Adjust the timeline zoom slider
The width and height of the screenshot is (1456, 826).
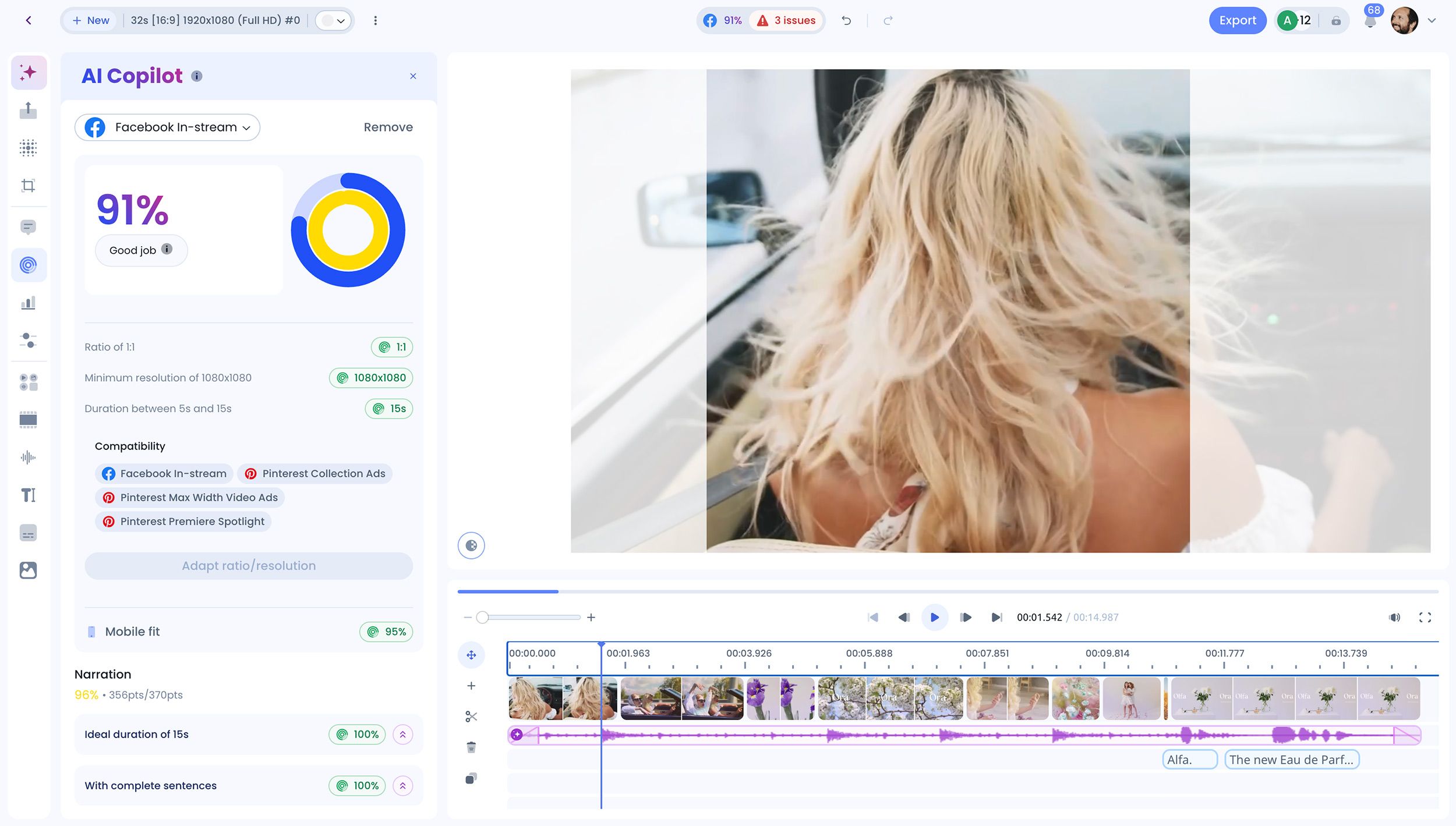[482, 618]
